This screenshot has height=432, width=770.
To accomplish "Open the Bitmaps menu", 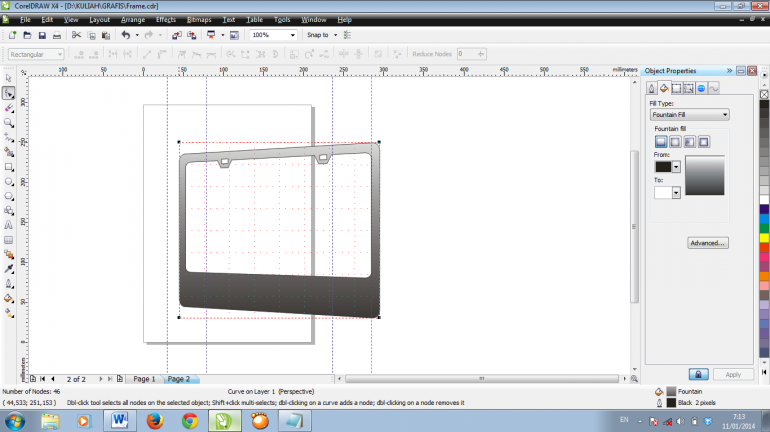I will coord(199,20).
